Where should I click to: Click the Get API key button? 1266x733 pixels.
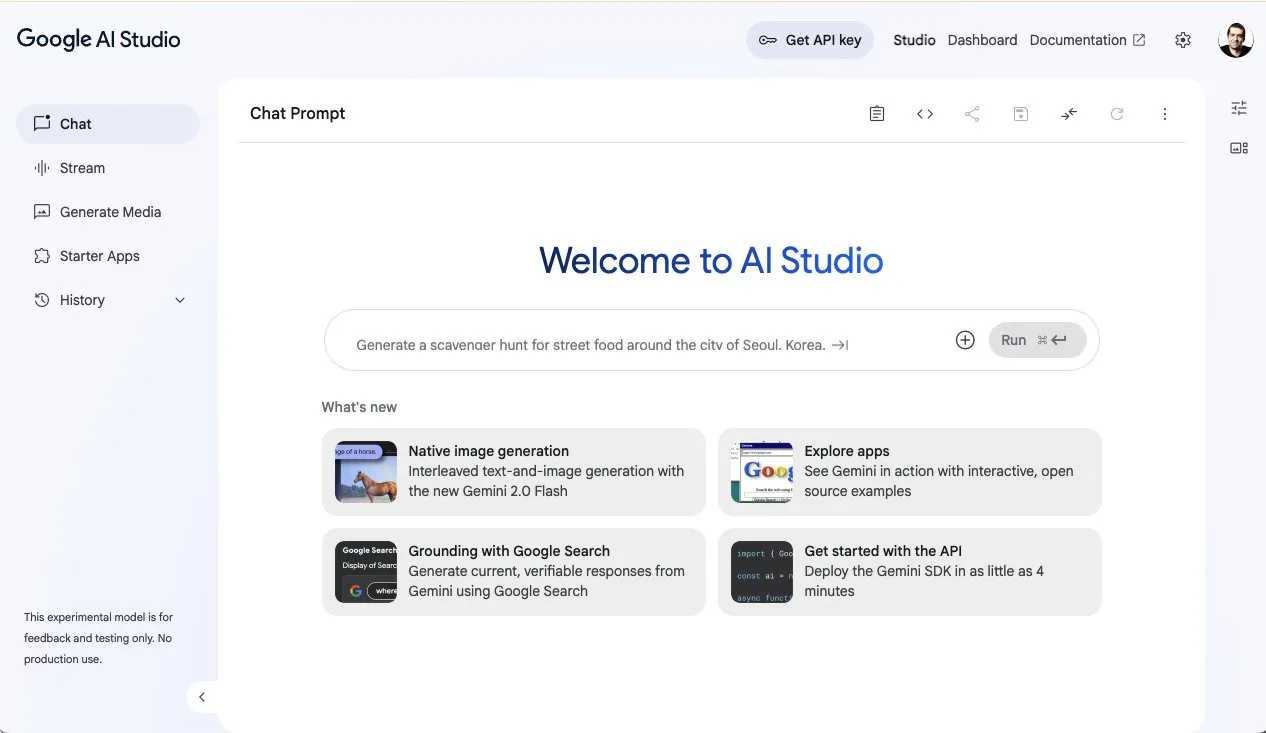point(810,40)
